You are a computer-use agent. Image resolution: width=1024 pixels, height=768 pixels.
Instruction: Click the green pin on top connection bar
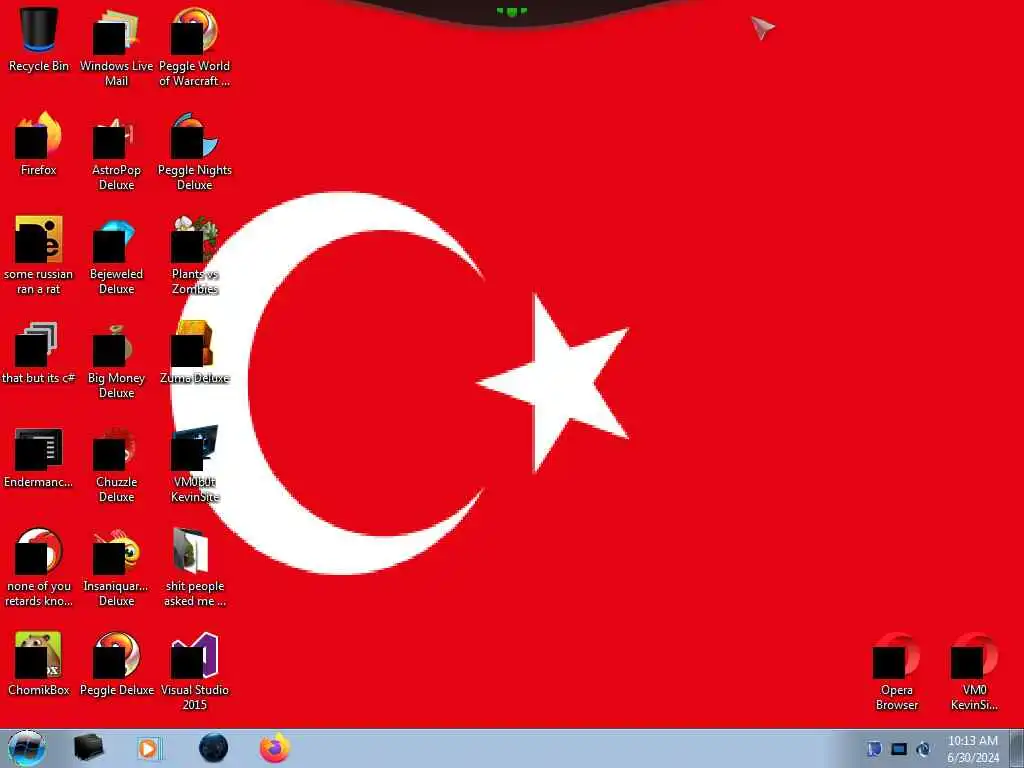(512, 12)
